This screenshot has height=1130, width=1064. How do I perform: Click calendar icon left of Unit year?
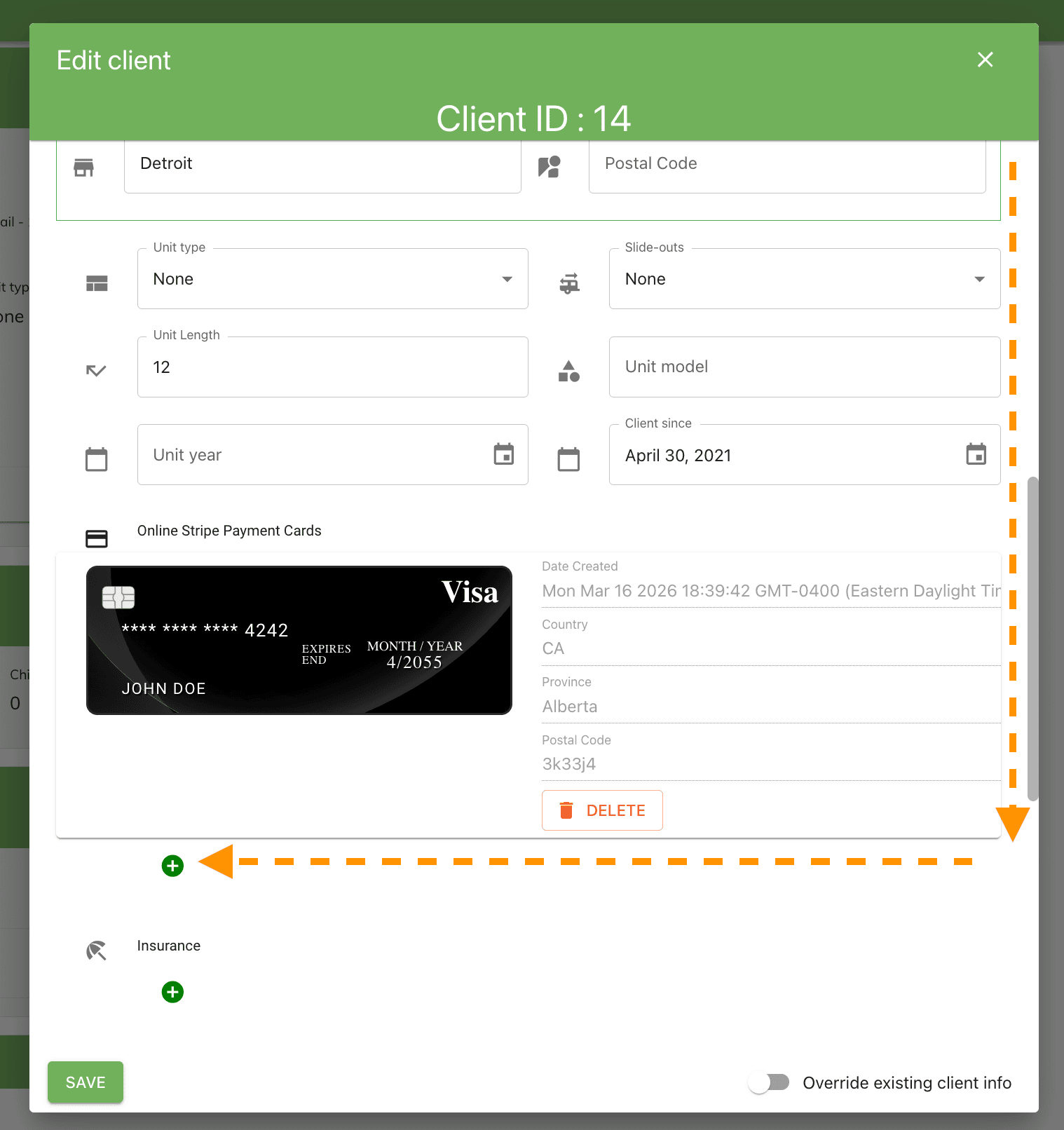coord(96,459)
